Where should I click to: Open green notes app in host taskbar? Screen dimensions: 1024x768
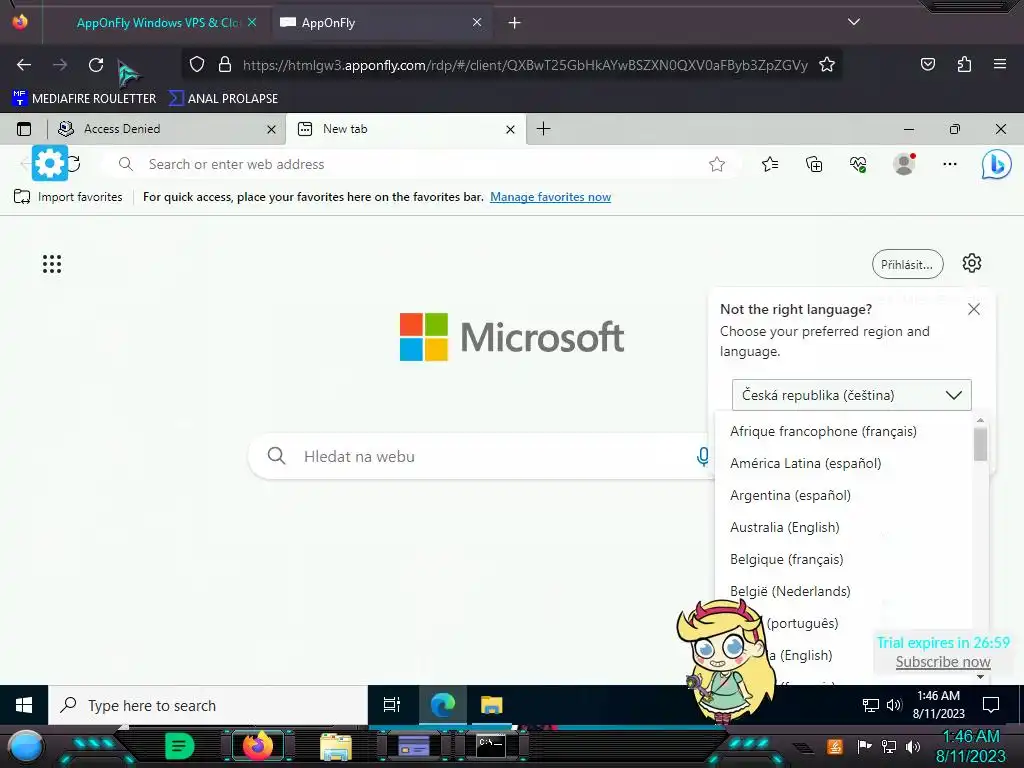click(x=180, y=746)
